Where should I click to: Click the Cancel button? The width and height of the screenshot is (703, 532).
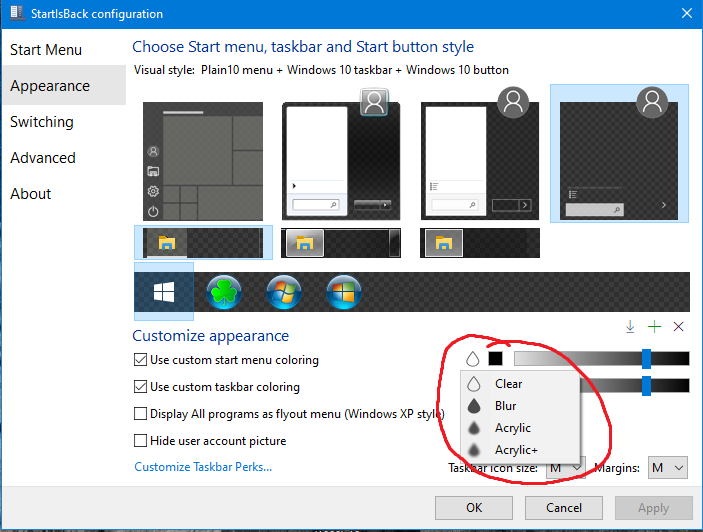point(564,508)
